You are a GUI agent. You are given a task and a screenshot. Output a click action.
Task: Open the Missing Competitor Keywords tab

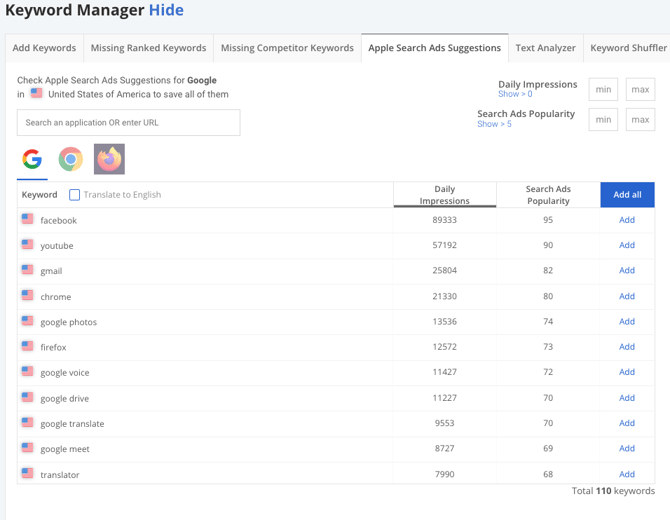coord(287,48)
